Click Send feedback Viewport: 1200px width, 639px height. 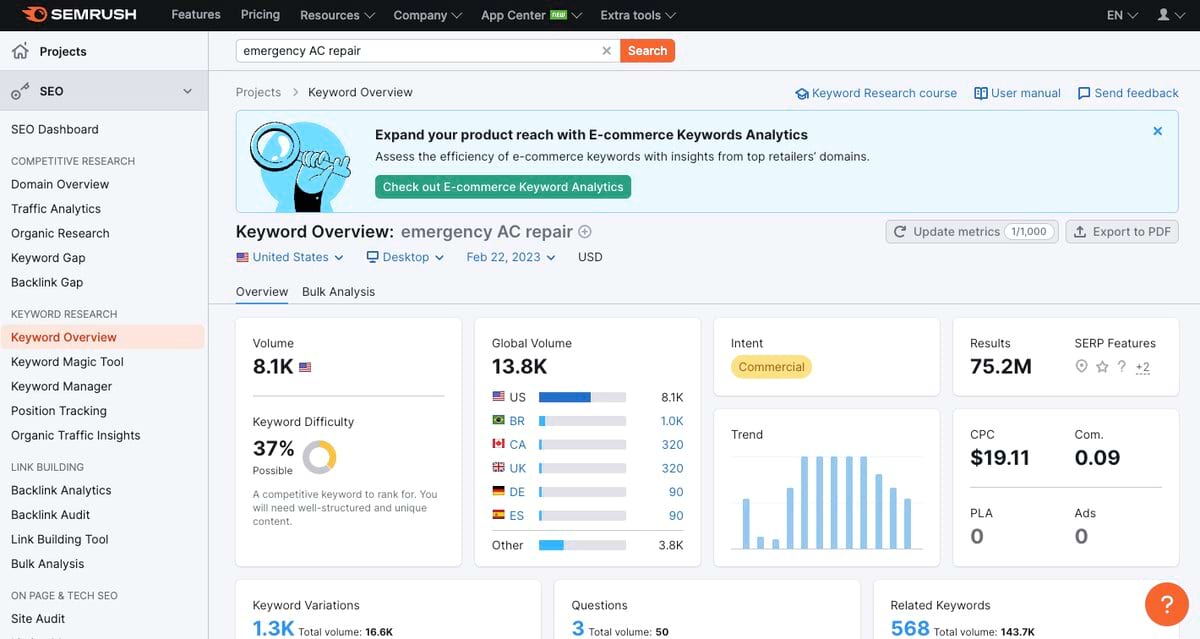pos(1128,93)
